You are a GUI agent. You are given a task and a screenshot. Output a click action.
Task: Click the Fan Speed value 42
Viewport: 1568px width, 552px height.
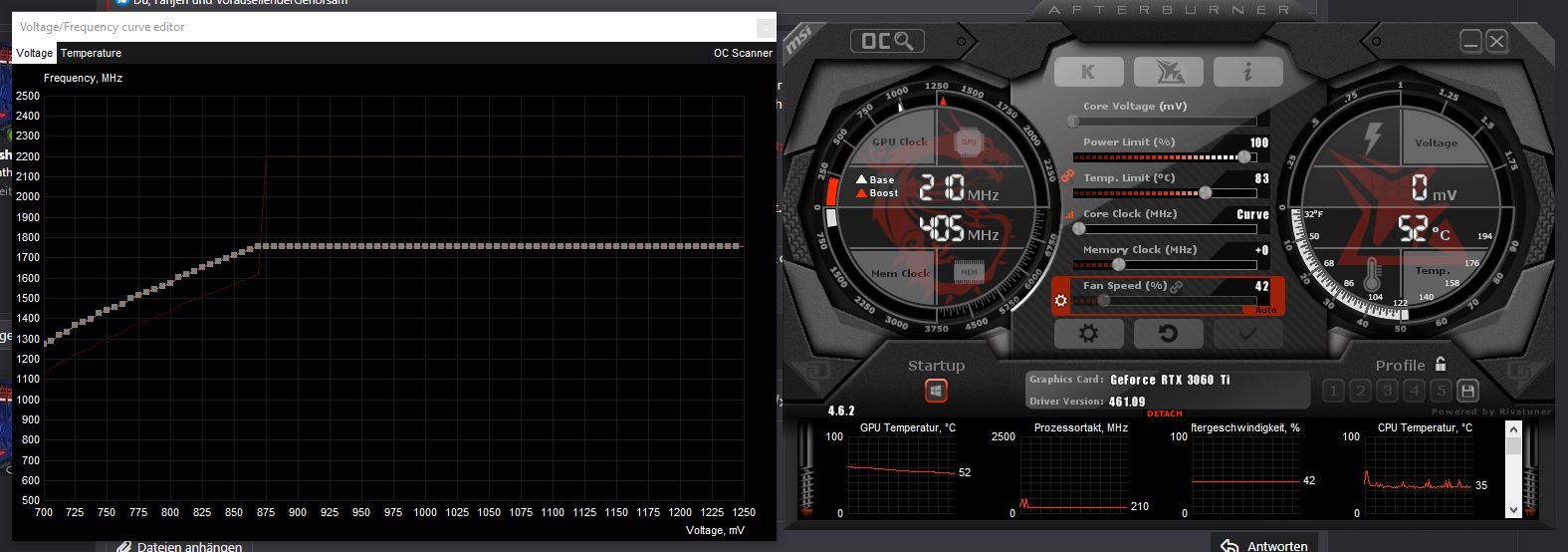coord(1261,286)
